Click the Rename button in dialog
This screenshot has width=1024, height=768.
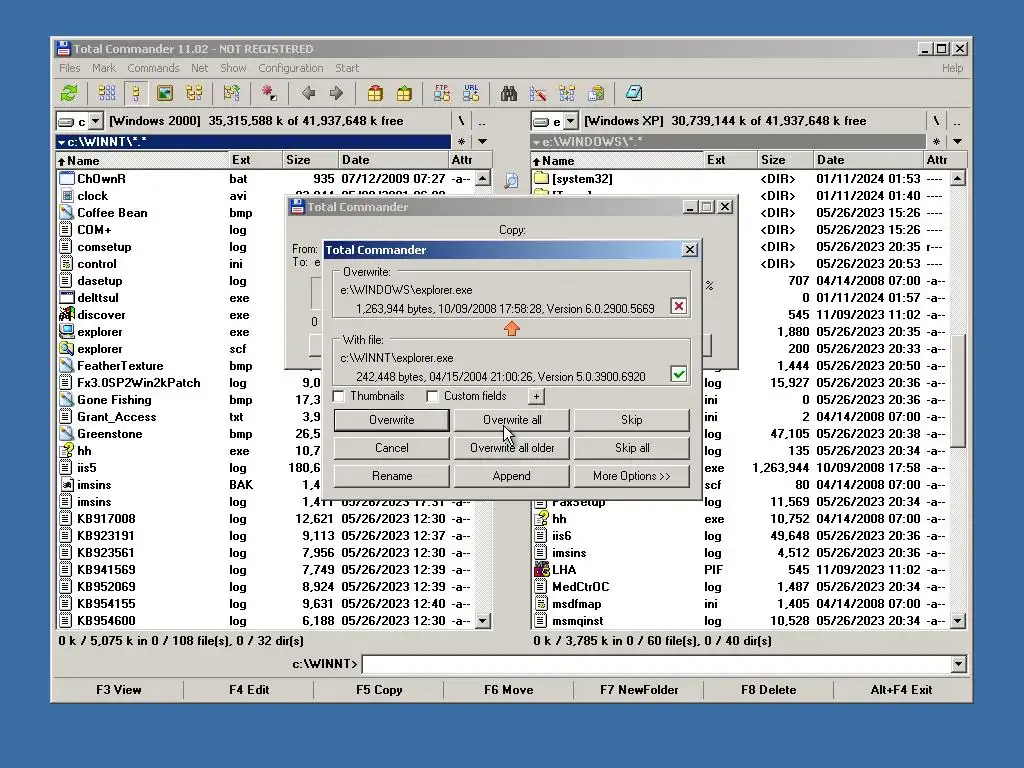click(391, 476)
